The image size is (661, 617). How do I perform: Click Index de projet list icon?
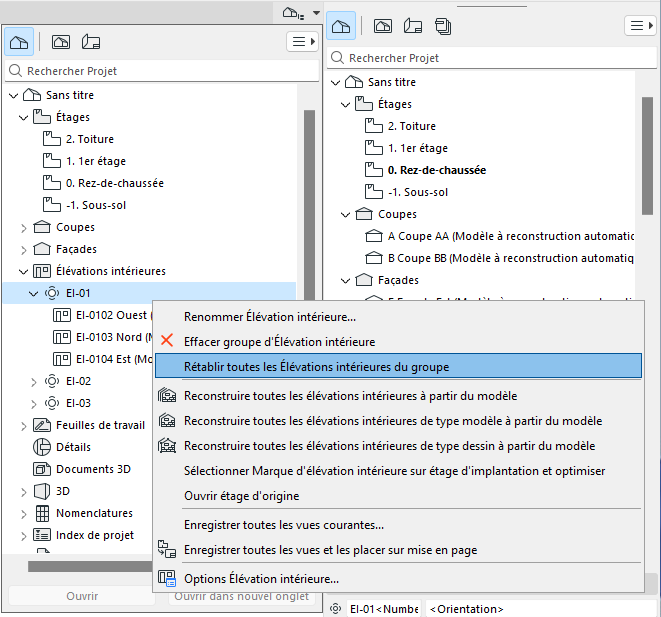click(42, 535)
